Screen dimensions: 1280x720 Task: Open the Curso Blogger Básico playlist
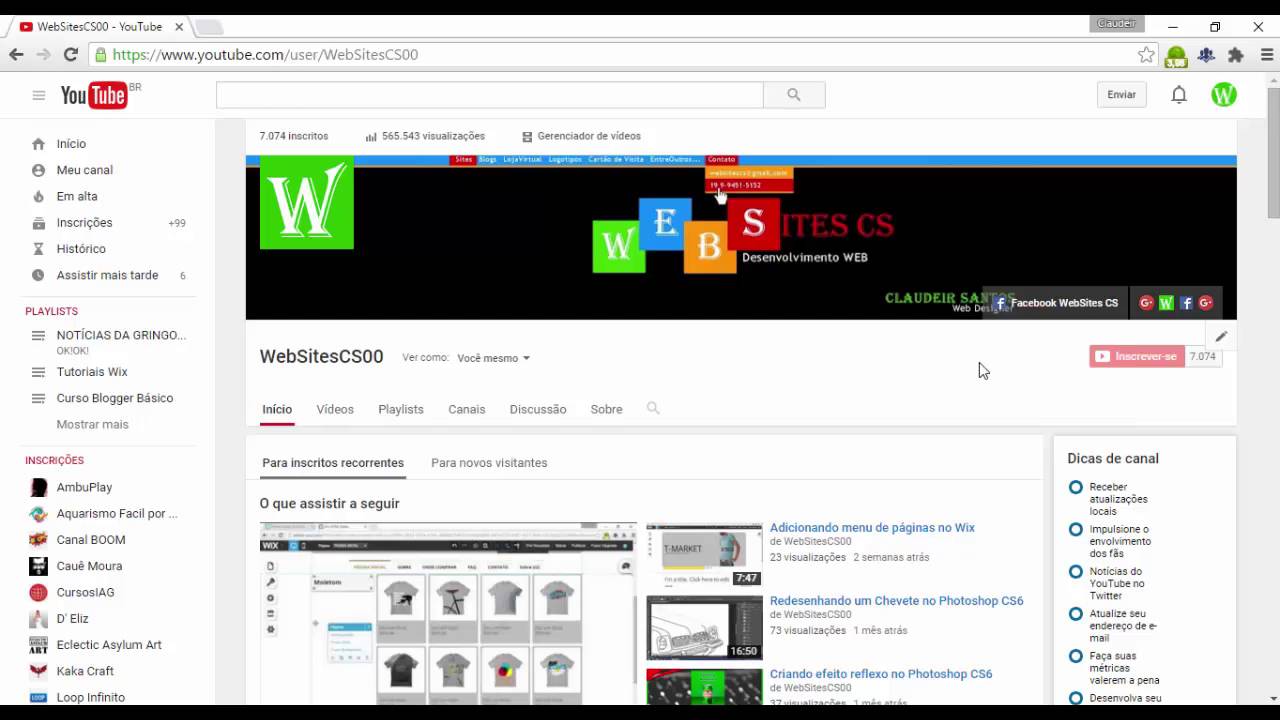pyautogui.click(x=115, y=398)
